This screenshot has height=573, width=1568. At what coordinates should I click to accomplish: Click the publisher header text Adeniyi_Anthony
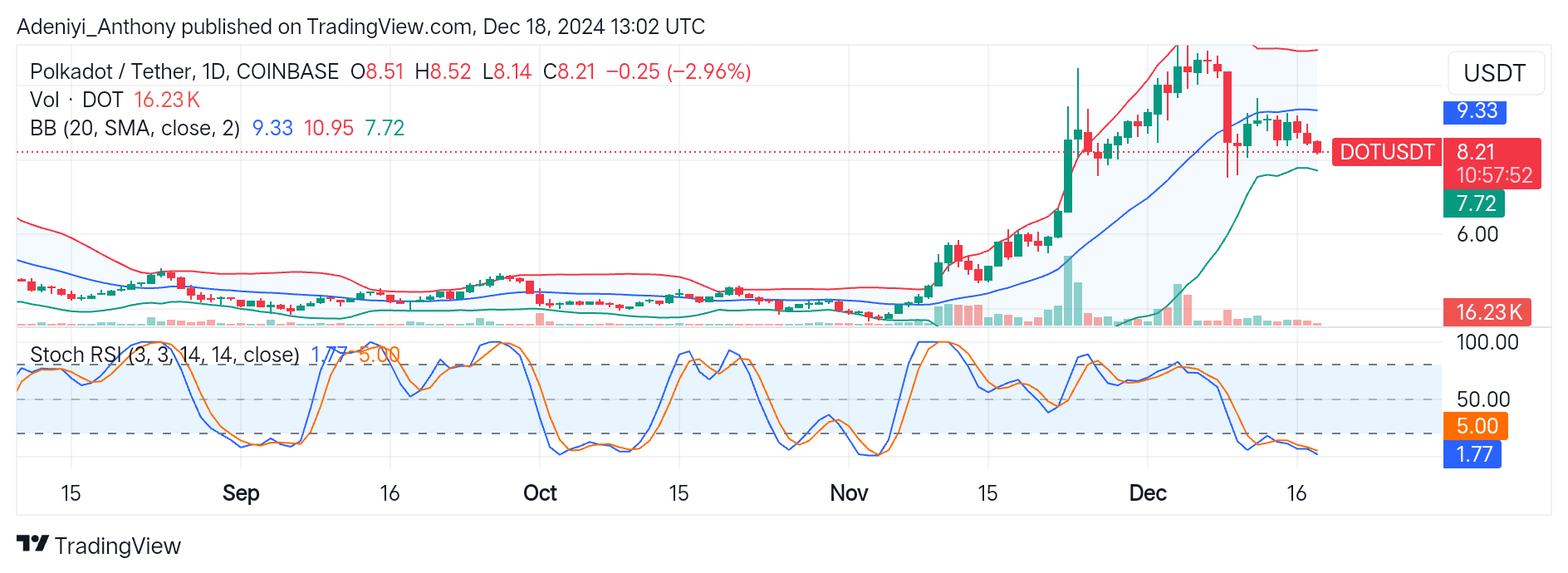(x=96, y=27)
